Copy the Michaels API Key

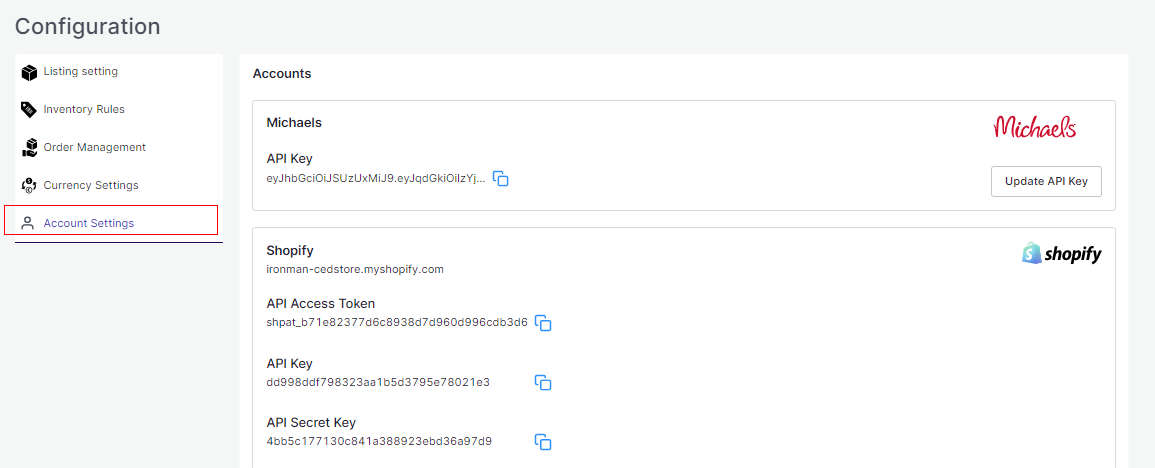point(501,179)
